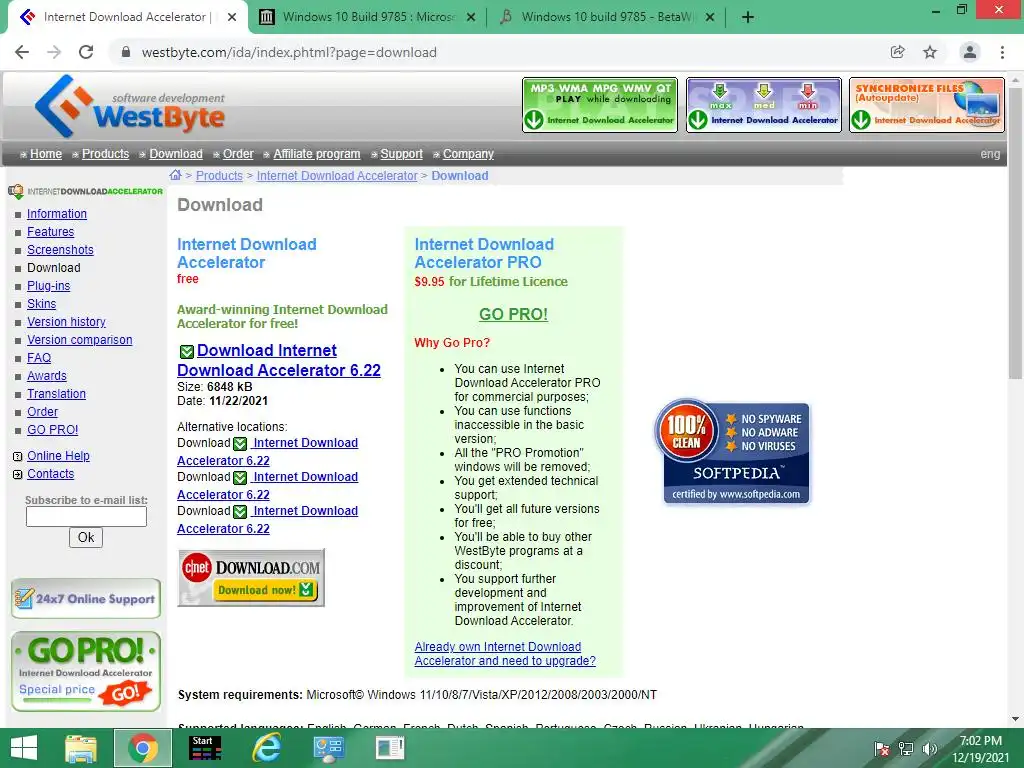Click the volume speaker tray icon
This screenshot has width=1024, height=768.
(x=929, y=749)
